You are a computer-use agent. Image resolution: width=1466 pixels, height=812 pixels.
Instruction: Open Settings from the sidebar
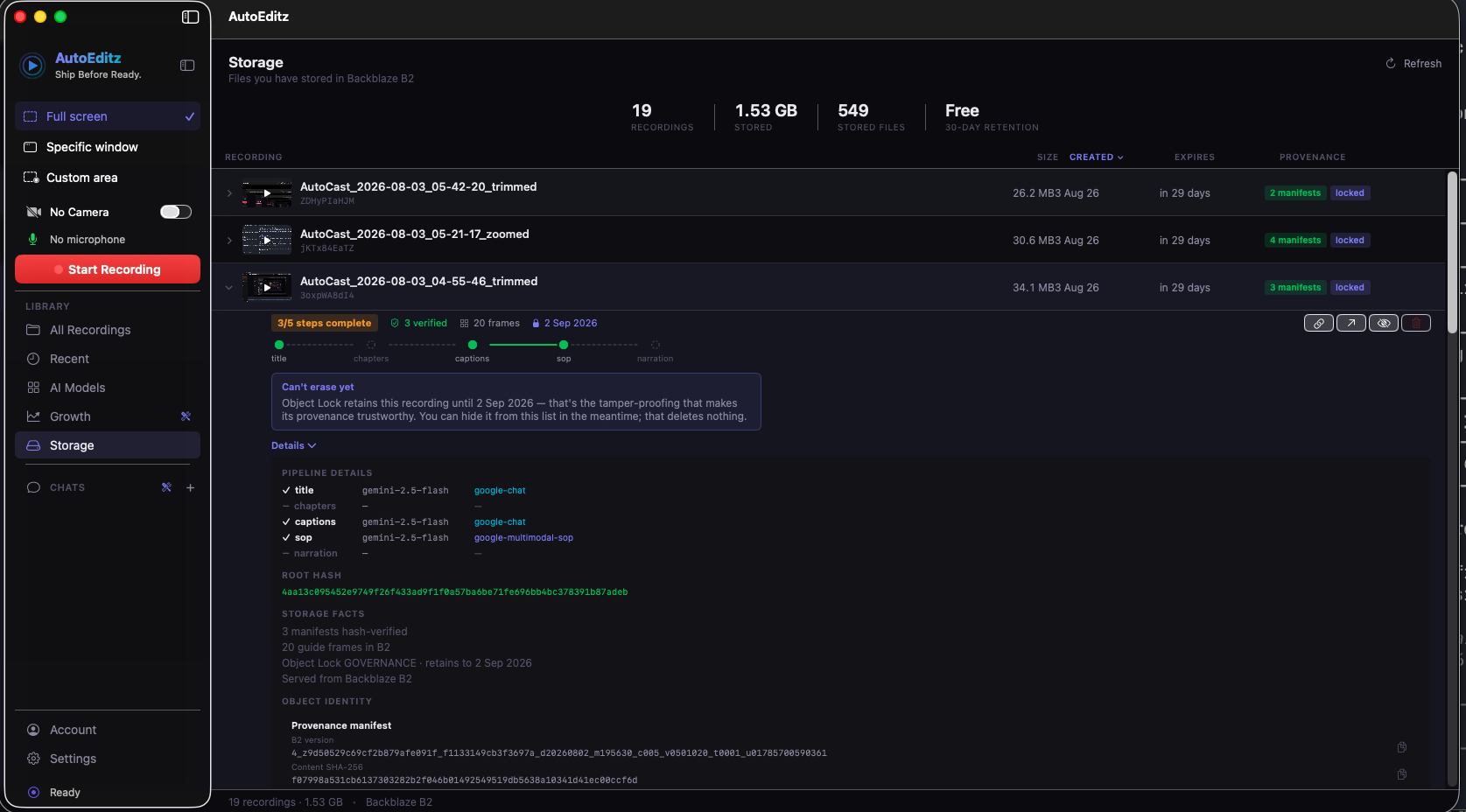(x=108, y=759)
